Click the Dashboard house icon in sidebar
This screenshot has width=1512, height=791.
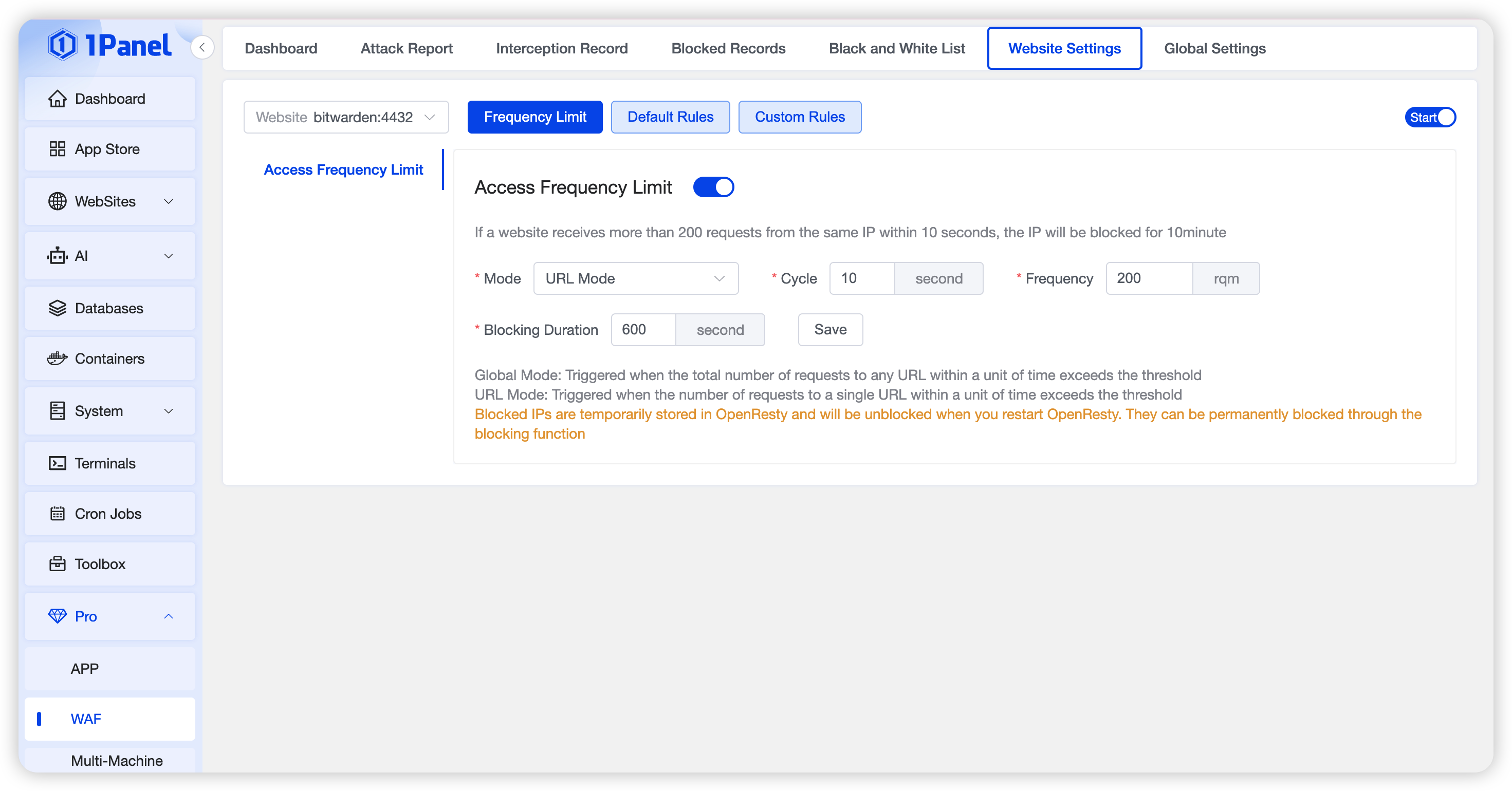57,99
